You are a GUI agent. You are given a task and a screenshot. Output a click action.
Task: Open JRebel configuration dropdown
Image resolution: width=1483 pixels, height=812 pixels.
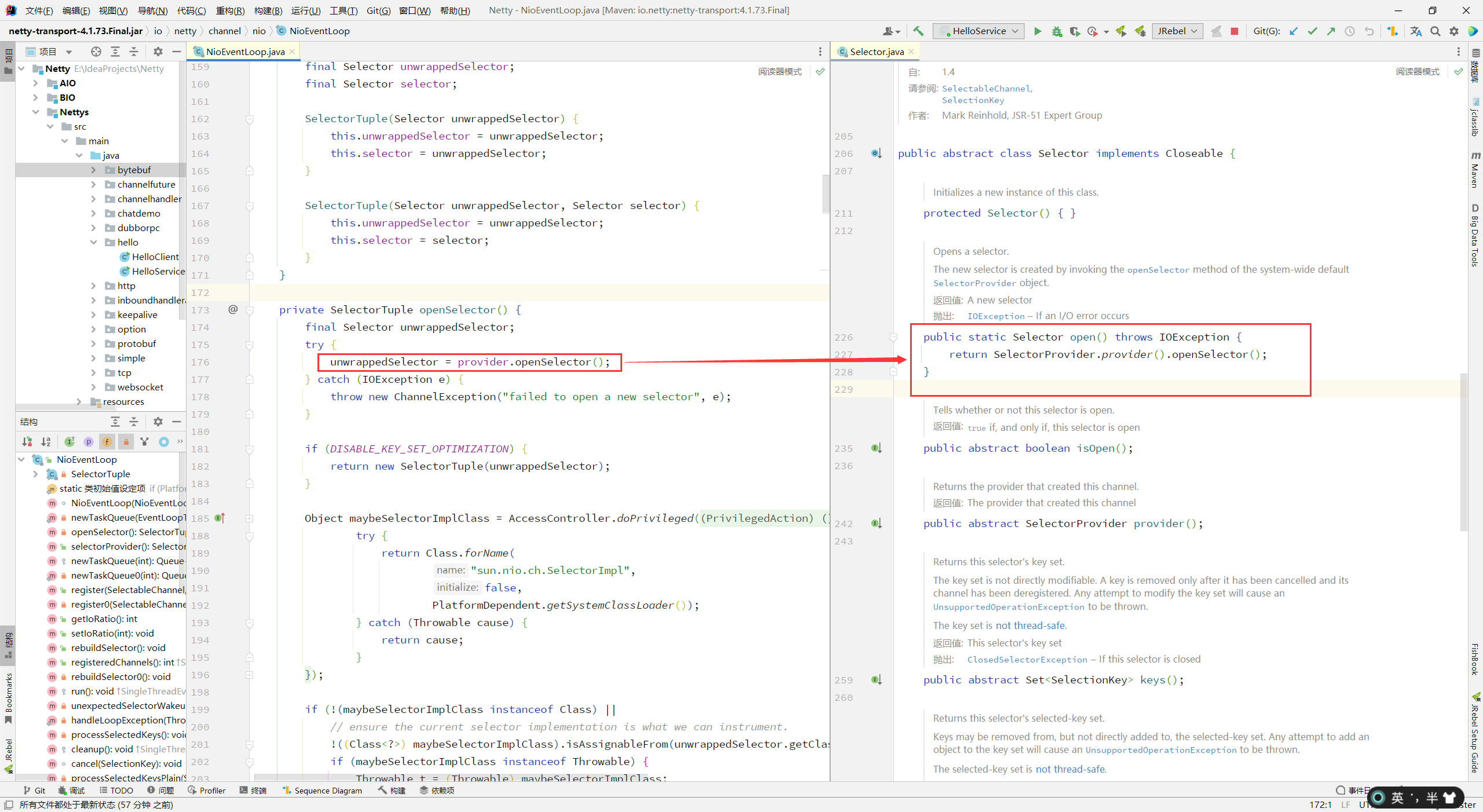point(1177,31)
